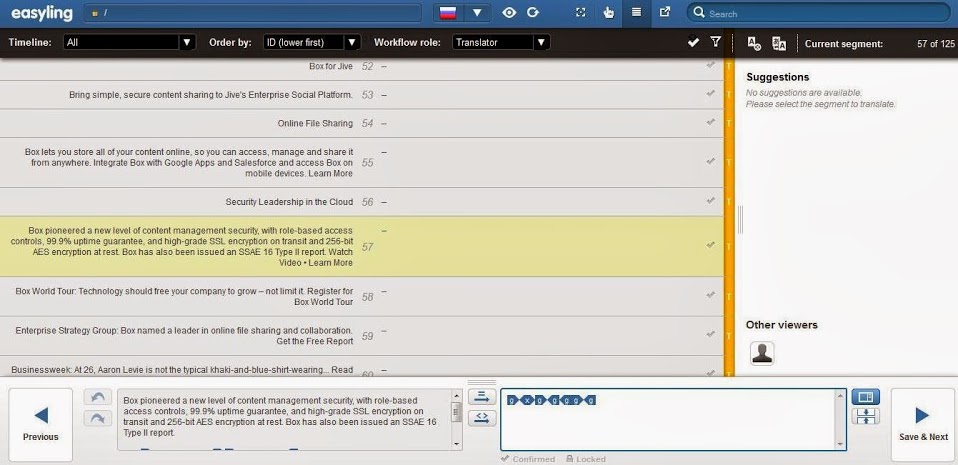The image size is (958, 465).
Task: Copy tags to target icon
Action: click(482, 419)
